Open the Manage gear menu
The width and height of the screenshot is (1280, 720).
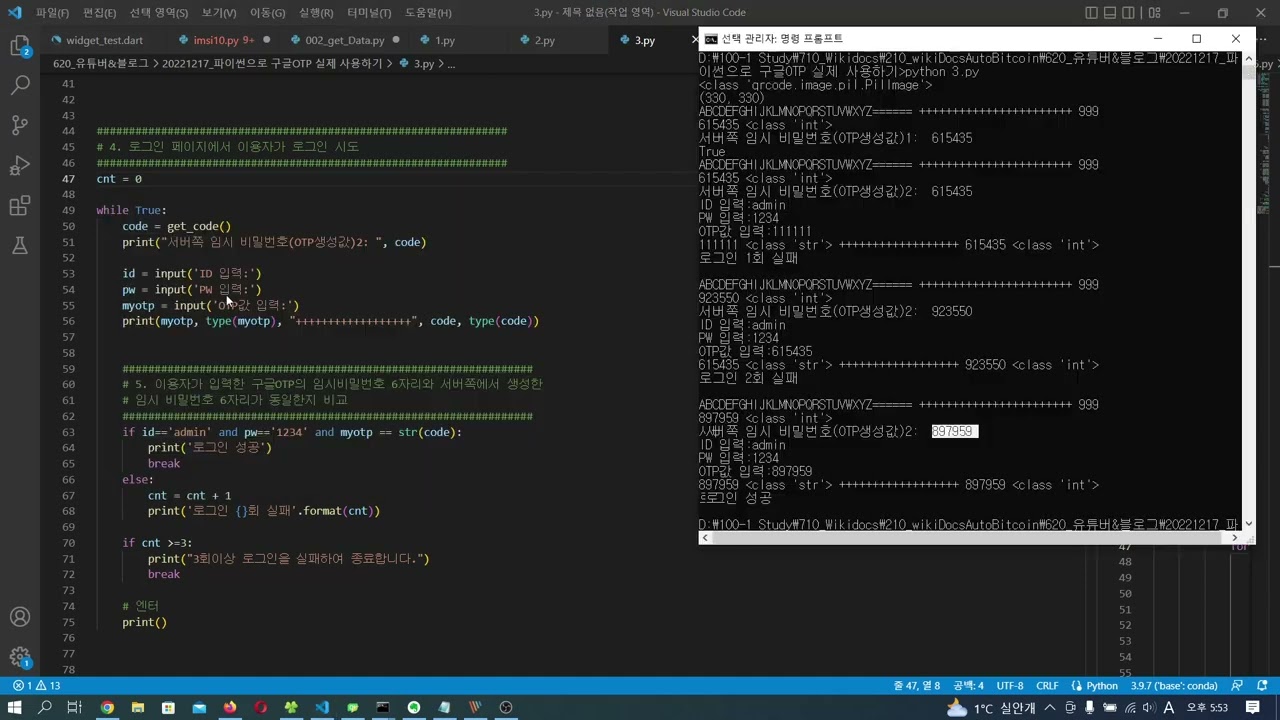pos(20,657)
